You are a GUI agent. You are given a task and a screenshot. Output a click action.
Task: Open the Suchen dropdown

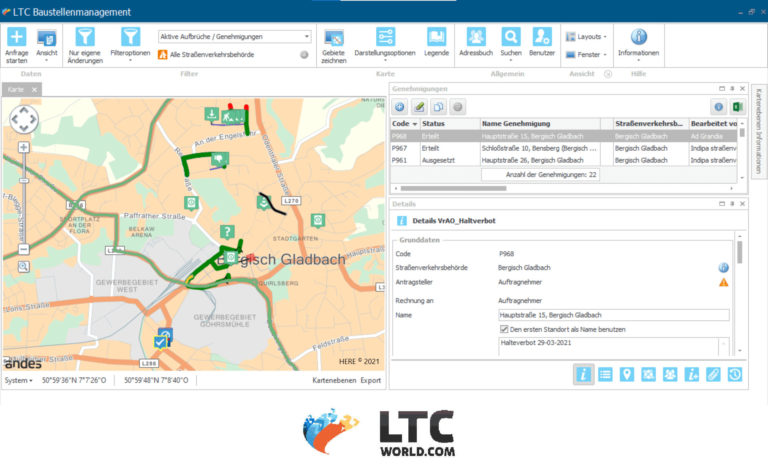coord(511,44)
